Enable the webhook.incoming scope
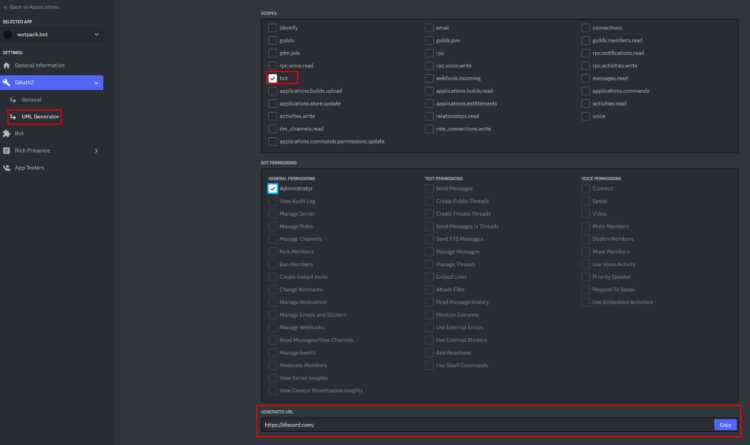Screen dimensions: 750x445 click(429, 78)
